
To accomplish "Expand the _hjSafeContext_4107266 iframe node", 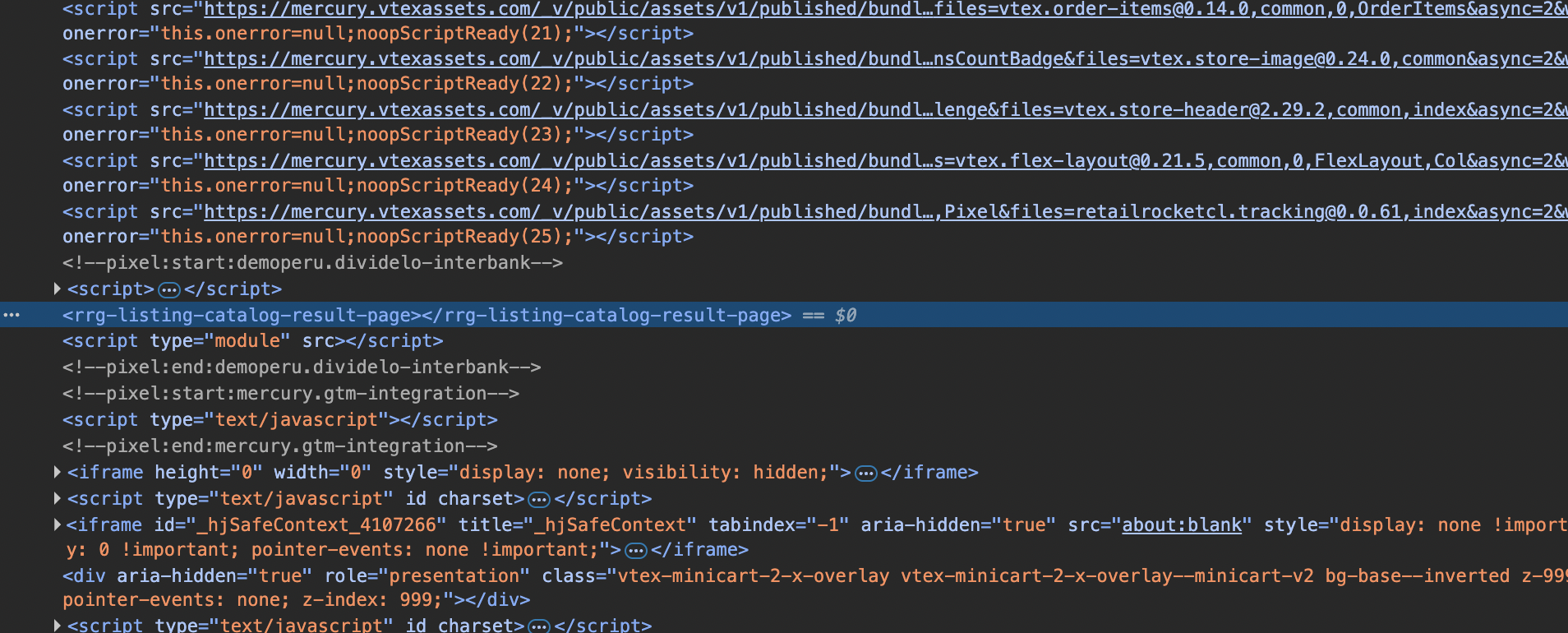I will [x=57, y=524].
